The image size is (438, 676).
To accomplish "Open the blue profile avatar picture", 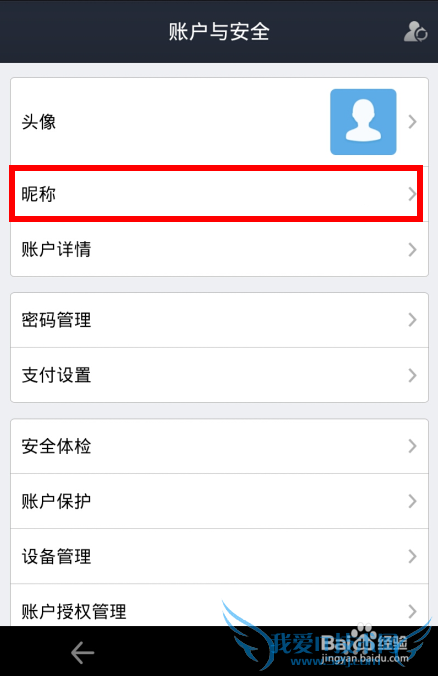I will [x=363, y=122].
